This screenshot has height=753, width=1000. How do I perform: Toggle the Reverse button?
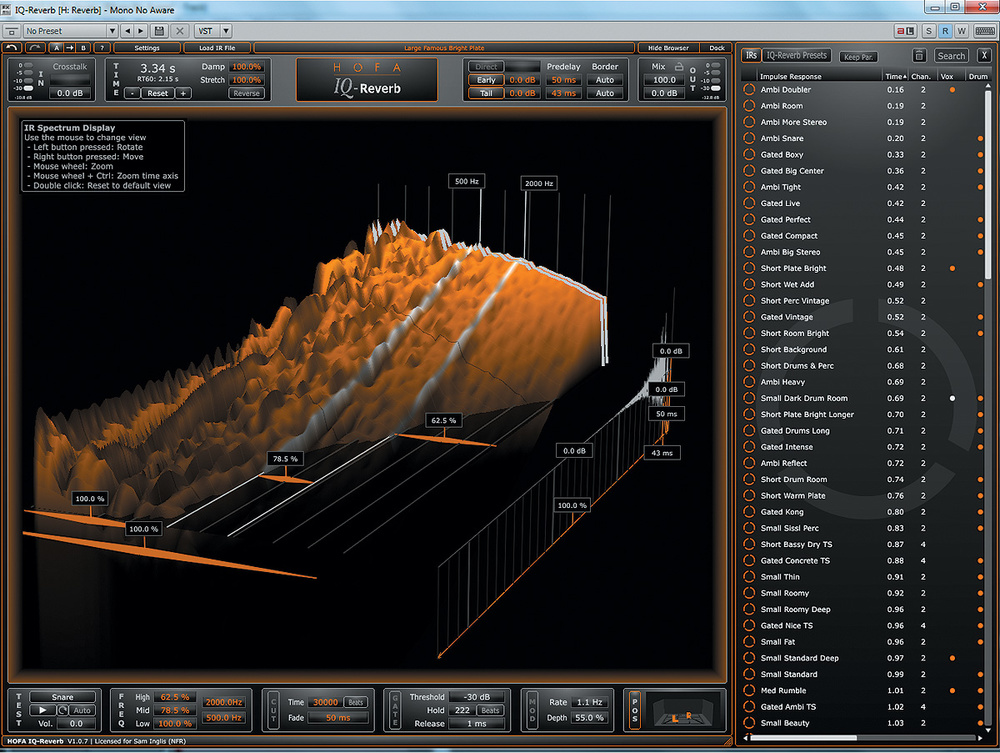pos(246,93)
